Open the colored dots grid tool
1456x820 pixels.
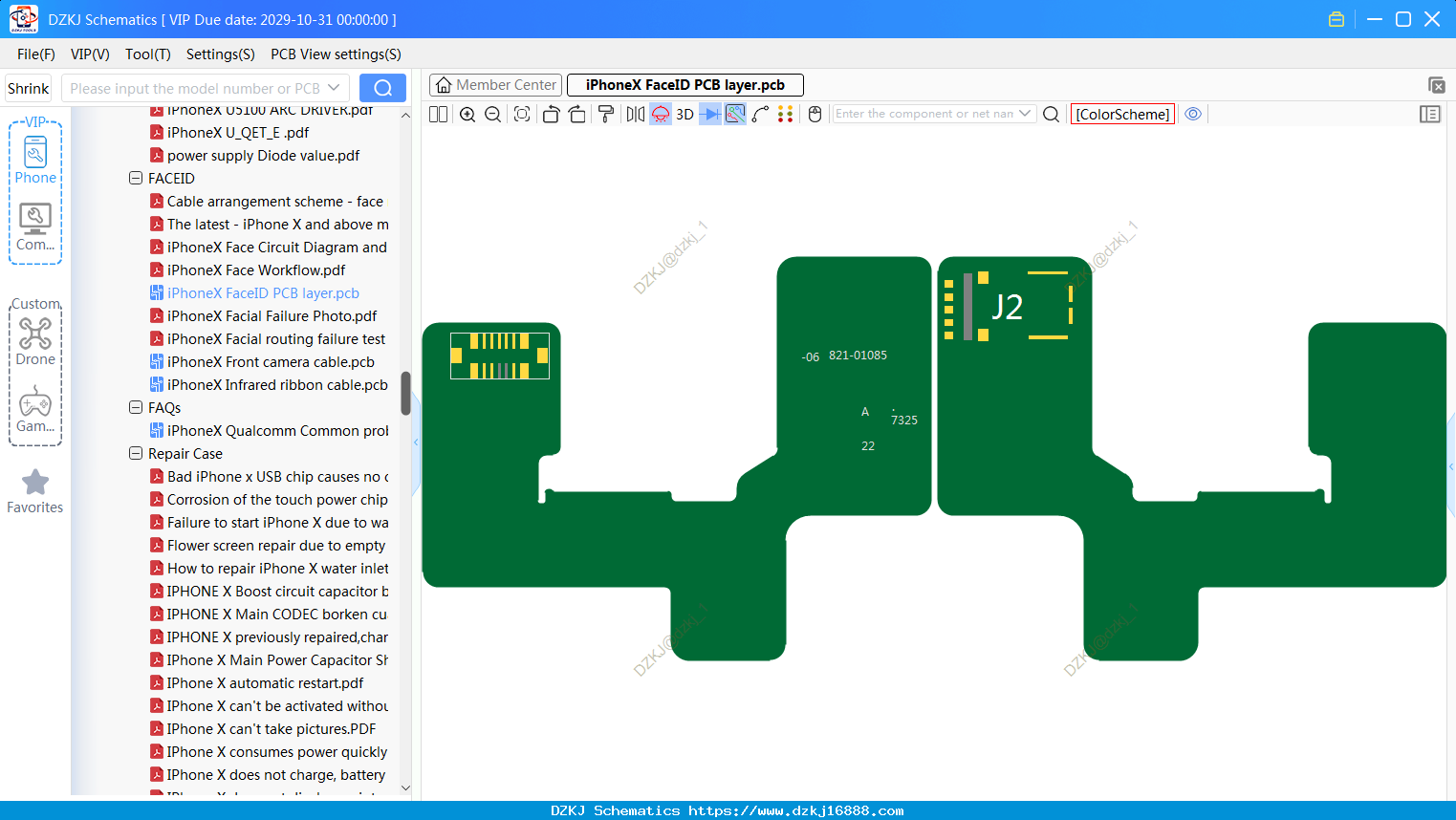(786, 114)
